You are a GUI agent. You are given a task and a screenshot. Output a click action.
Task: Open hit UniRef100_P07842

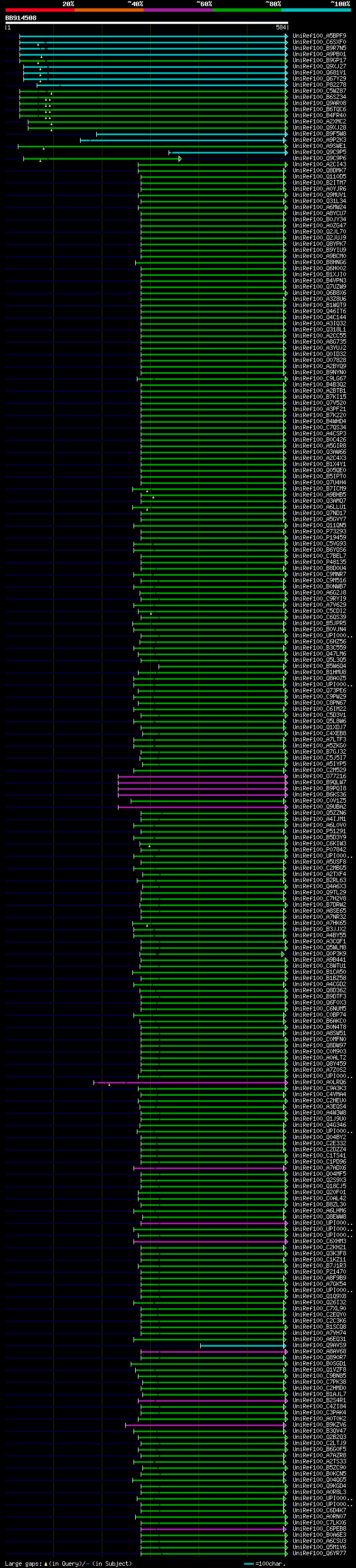[x=319, y=850]
